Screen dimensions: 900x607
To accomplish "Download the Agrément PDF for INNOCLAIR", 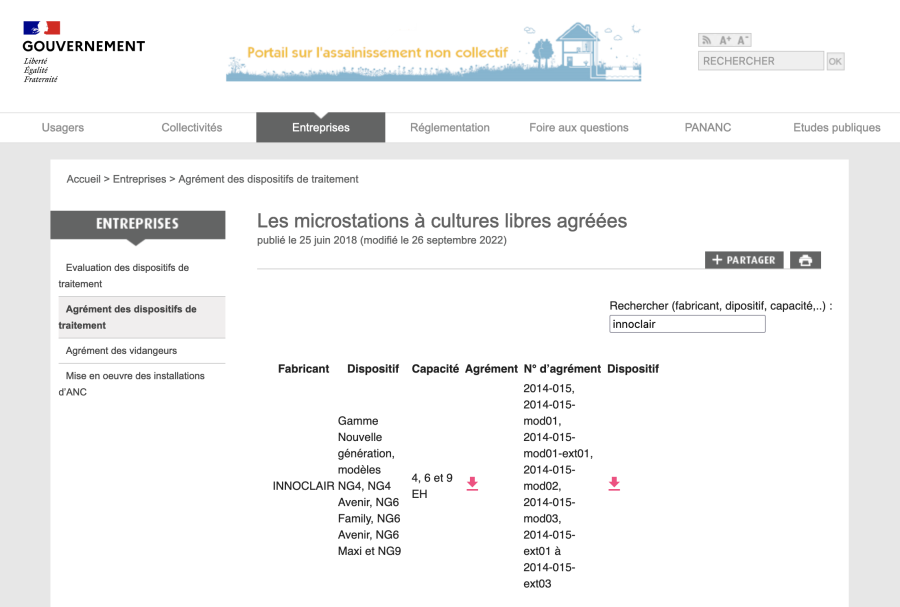I will pyautogui.click(x=472, y=483).
